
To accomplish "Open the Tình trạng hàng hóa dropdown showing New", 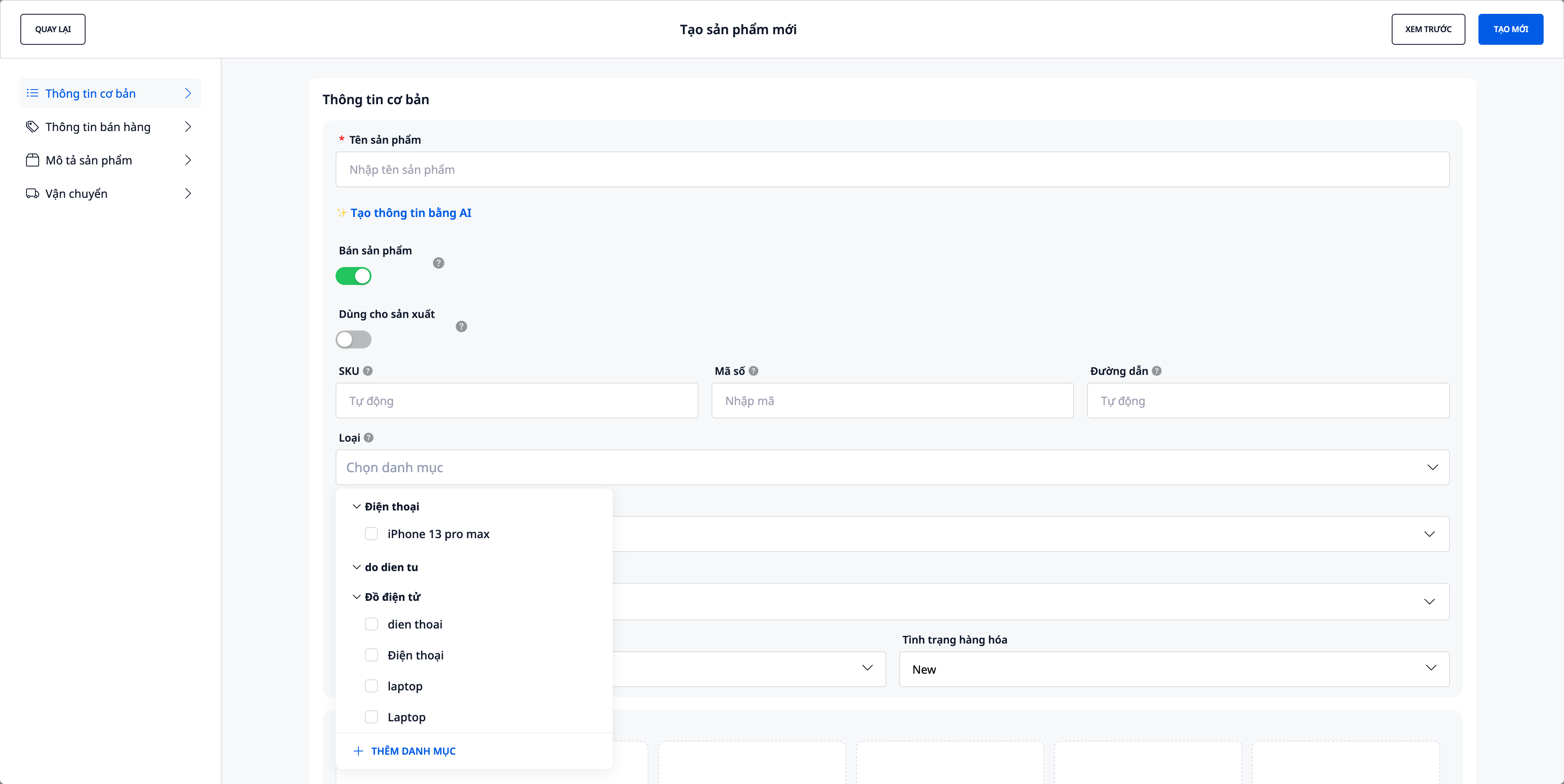I will pos(1174,669).
